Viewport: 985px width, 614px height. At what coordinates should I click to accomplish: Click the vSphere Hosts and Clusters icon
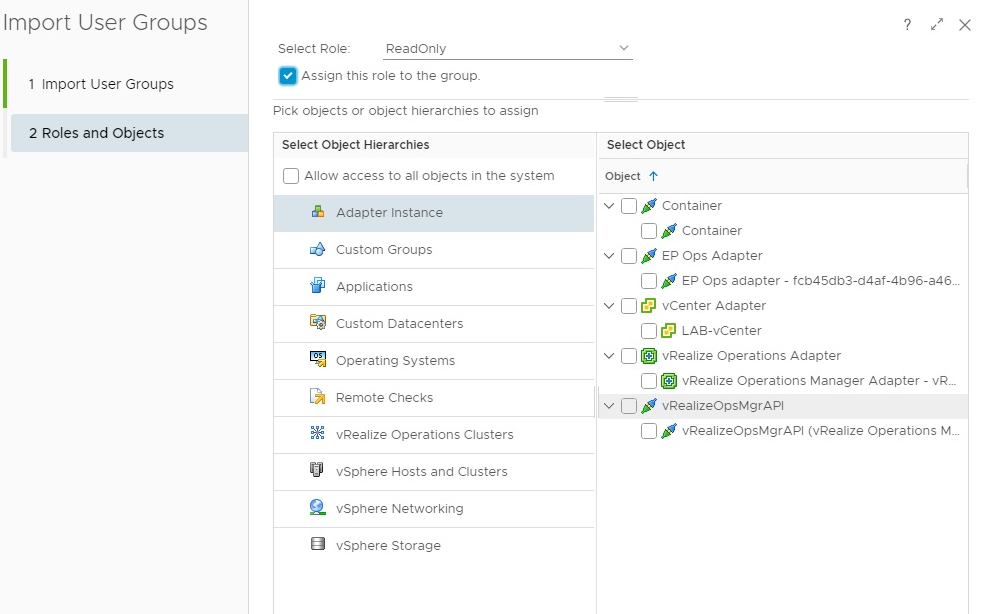[317, 471]
